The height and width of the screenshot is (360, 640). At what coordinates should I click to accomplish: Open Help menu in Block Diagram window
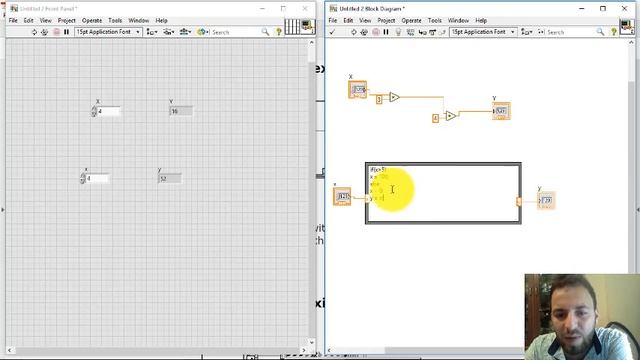tap(481, 20)
